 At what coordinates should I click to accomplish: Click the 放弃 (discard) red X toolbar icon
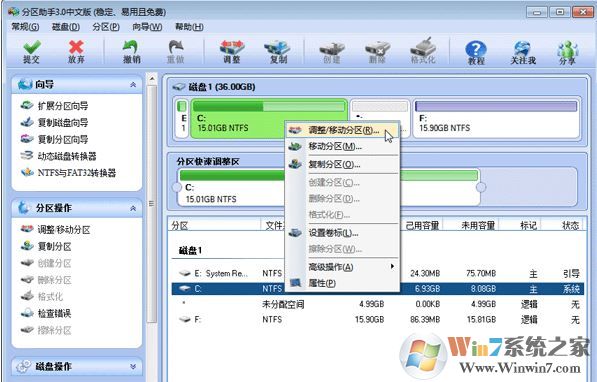click(76, 51)
